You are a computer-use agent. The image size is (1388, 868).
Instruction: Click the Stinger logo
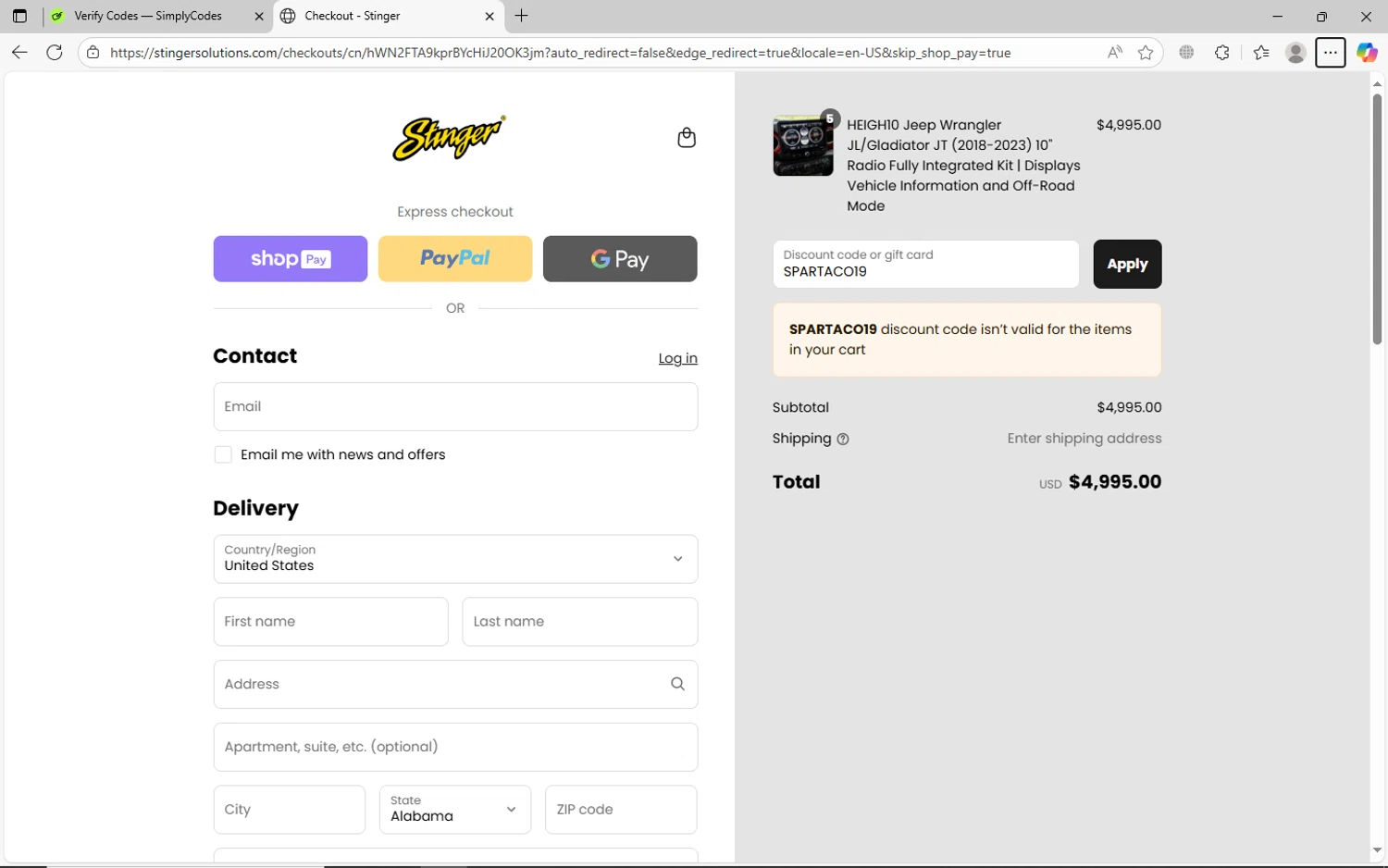click(449, 138)
